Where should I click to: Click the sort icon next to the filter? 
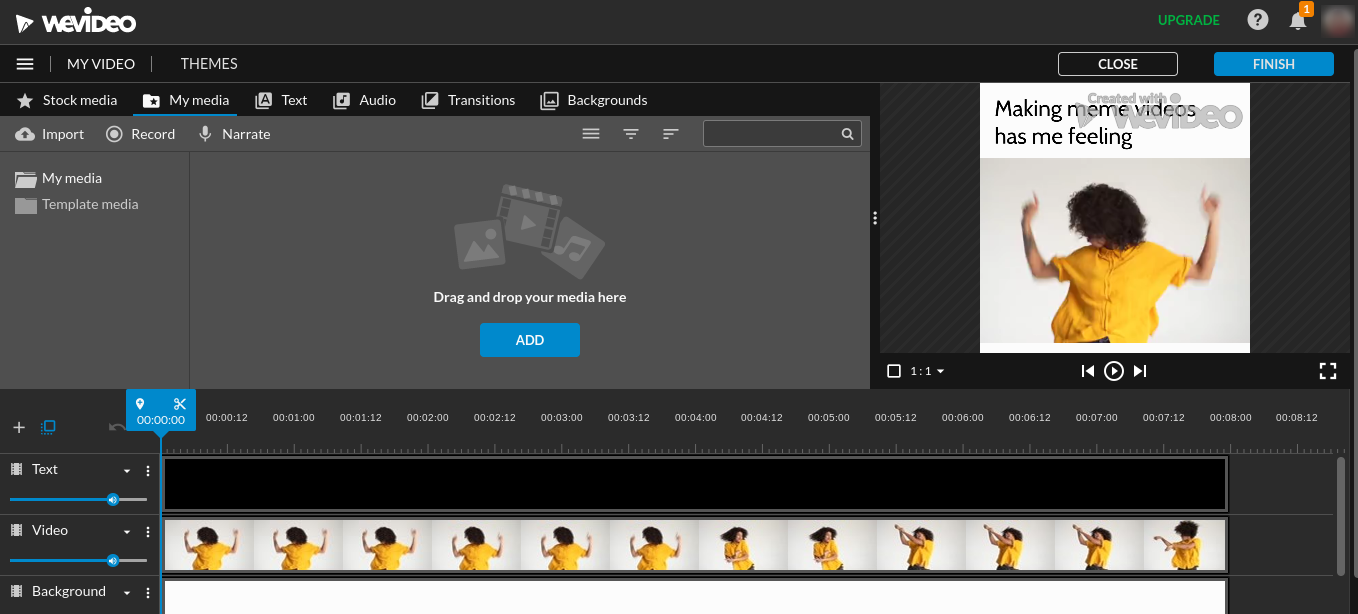pos(670,133)
